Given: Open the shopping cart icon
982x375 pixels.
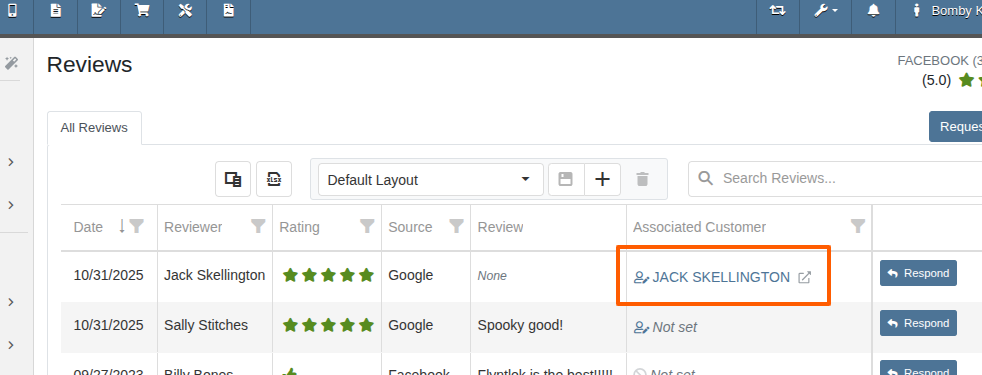Looking at the screenshot, I should click(x=142, y=11).
